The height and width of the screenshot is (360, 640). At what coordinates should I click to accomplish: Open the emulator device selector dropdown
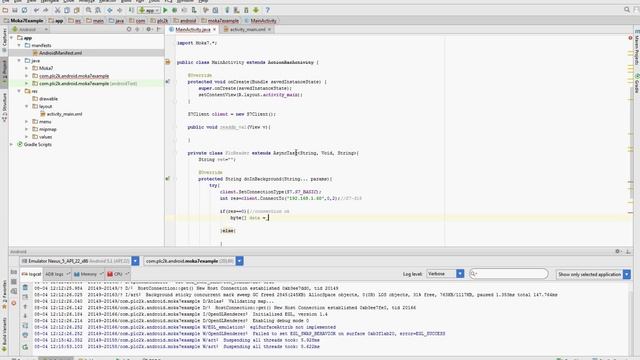coord(135,261)
